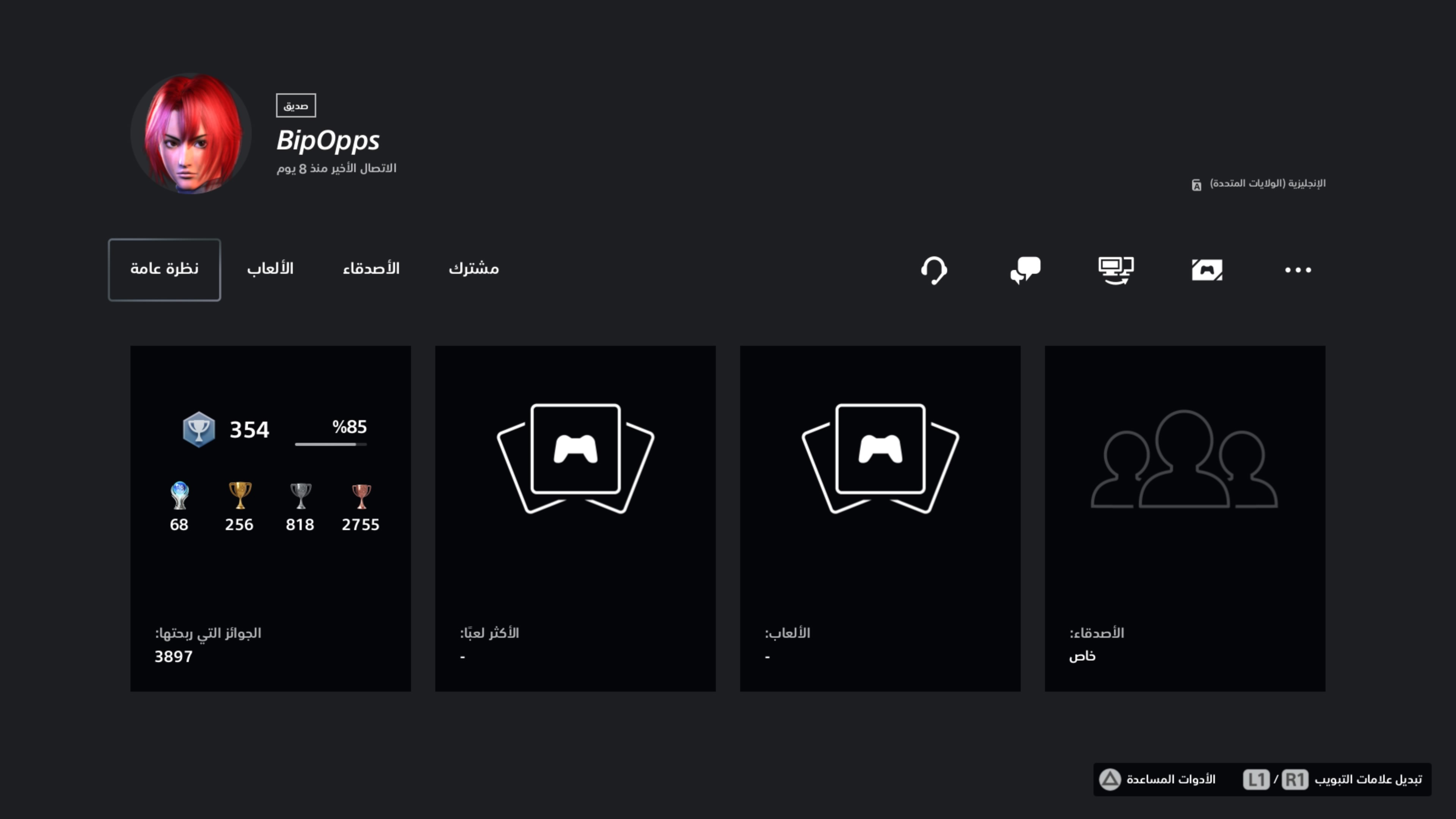This screenshot has height=819, width=1456.
Task: Click the gold trophy icon
Action: coord(240,495)
